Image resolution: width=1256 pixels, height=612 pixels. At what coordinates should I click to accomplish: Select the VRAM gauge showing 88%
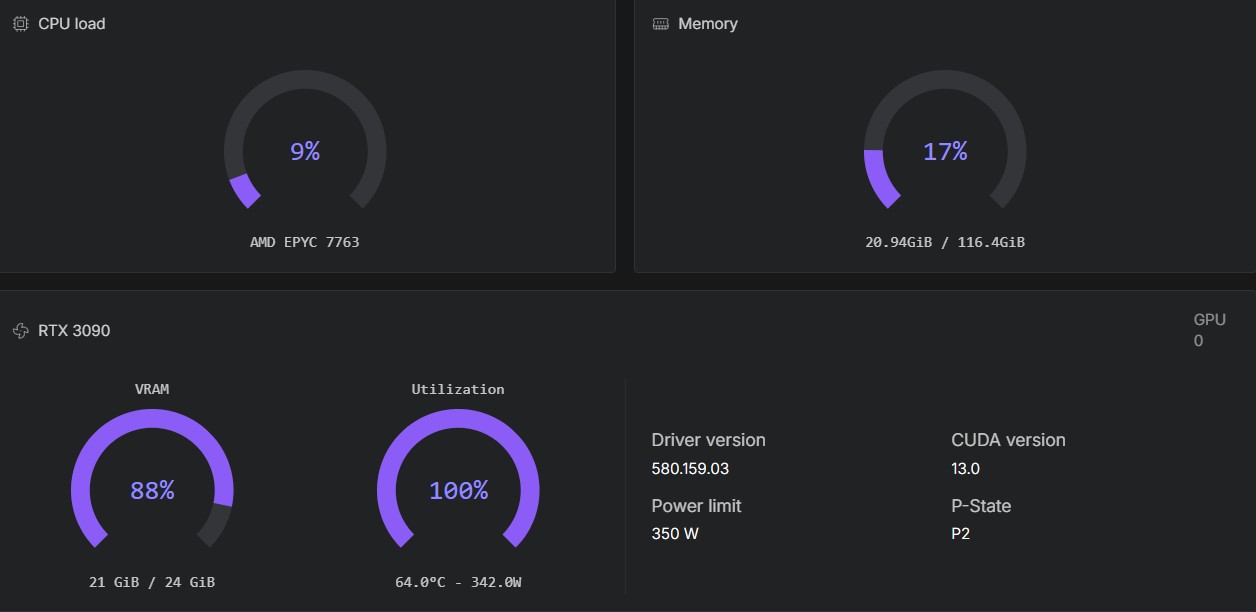[152, 480]
